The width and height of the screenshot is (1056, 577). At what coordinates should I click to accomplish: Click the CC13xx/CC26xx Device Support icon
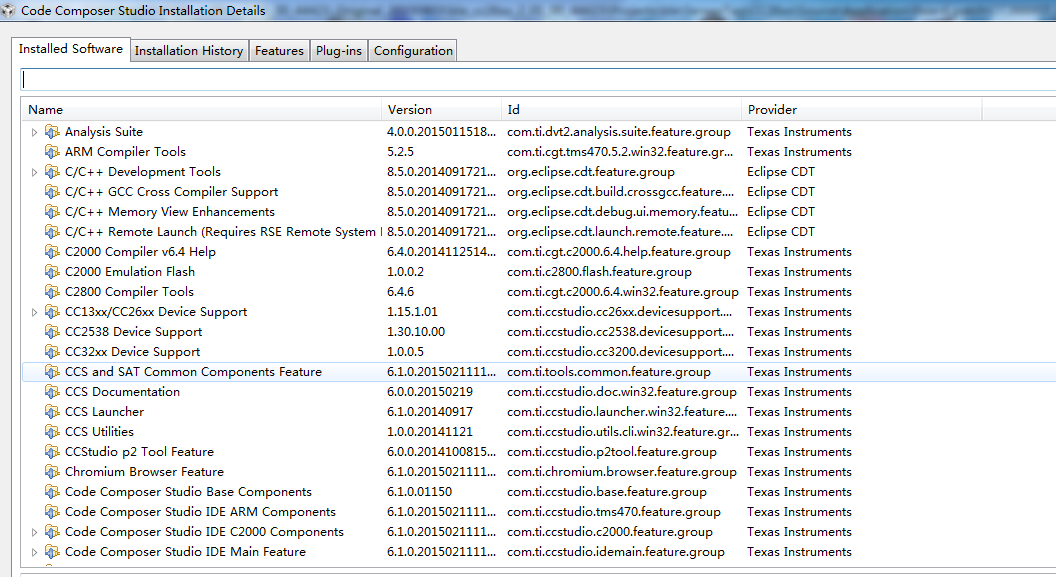(x=53, y=312)
